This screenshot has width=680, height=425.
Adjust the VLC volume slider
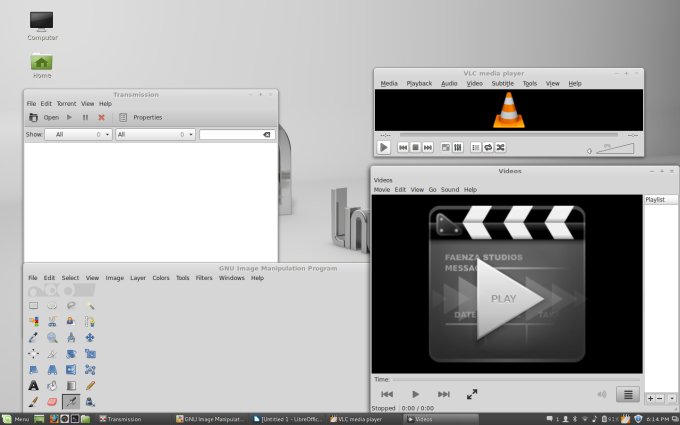615,148
